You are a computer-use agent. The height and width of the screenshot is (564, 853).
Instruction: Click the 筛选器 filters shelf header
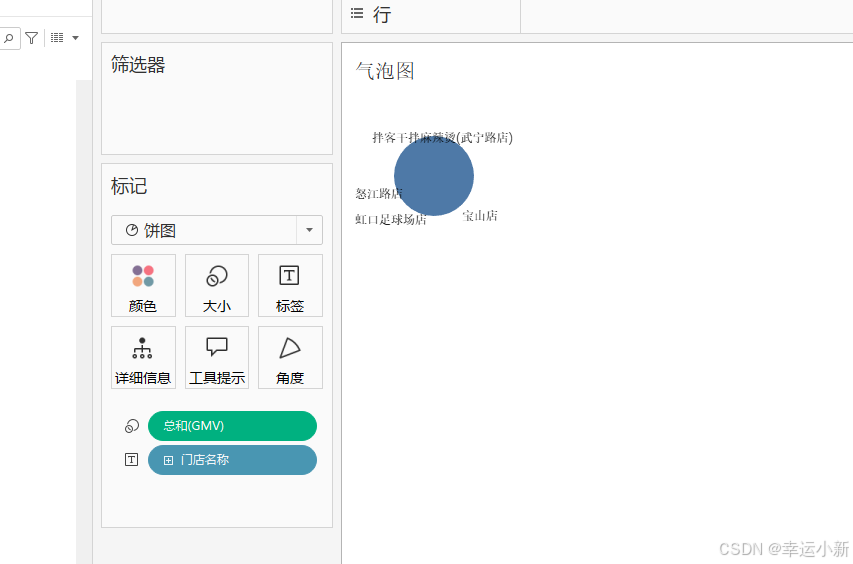pos(138,65)
